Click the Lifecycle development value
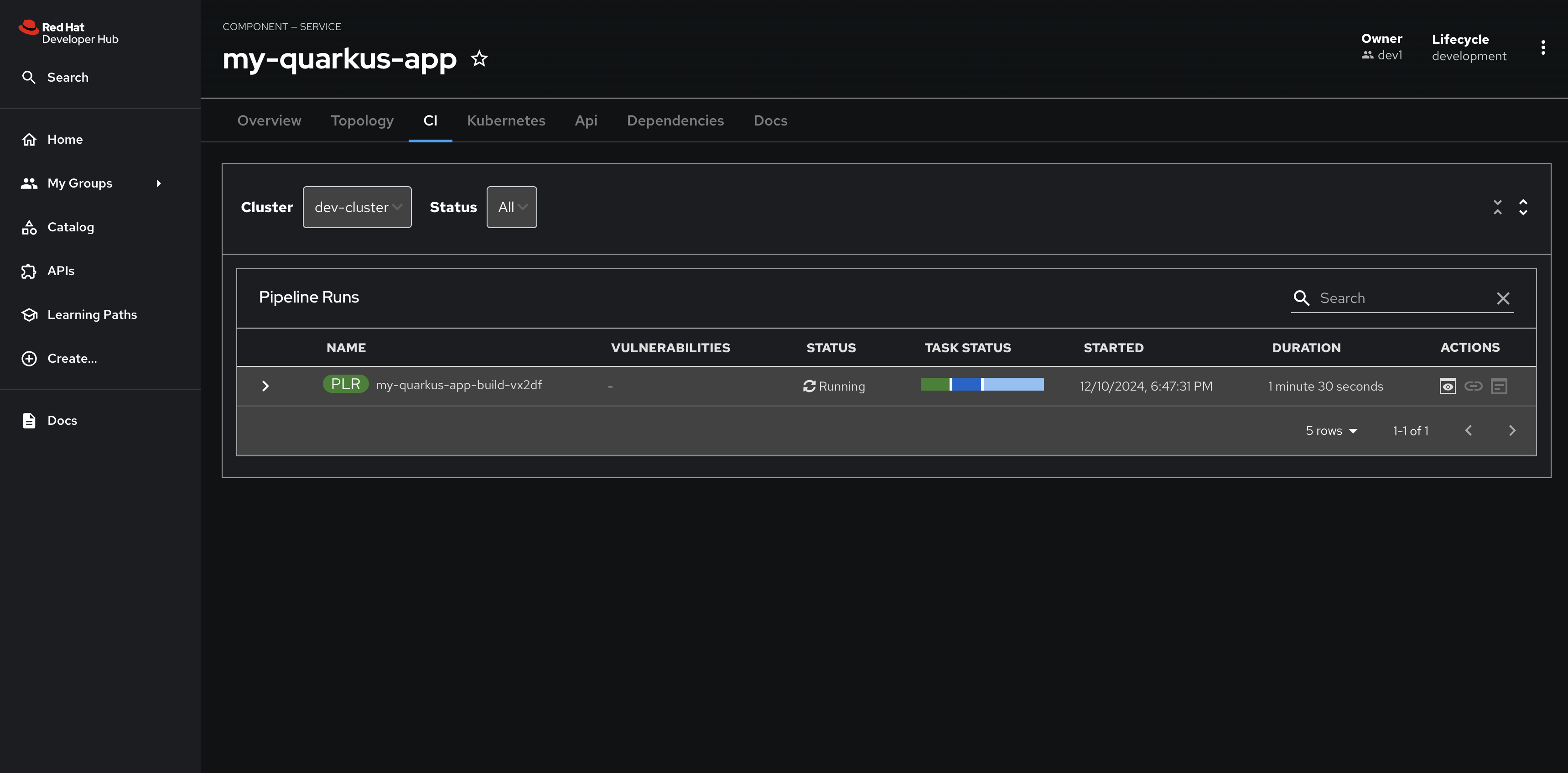Viewport: 1568px width, 773px height. (x=1469, y=56)
